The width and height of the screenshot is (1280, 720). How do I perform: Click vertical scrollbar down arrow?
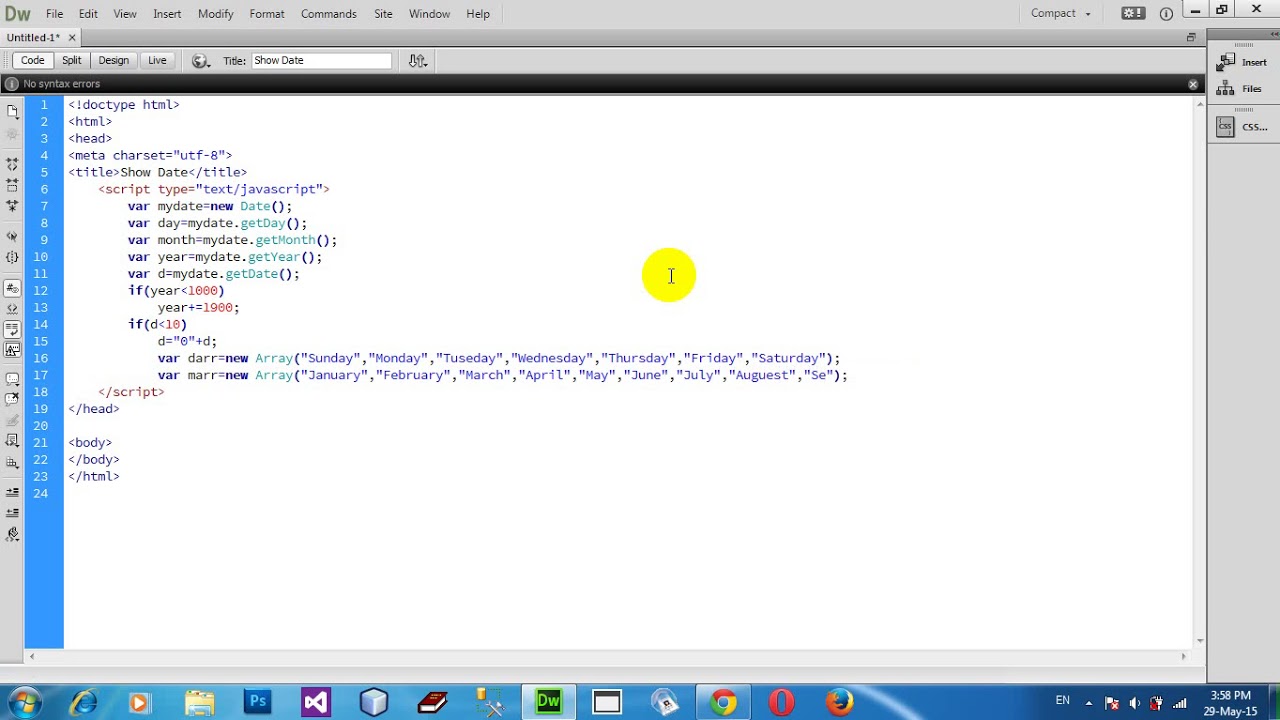[x=1200, y=641]
